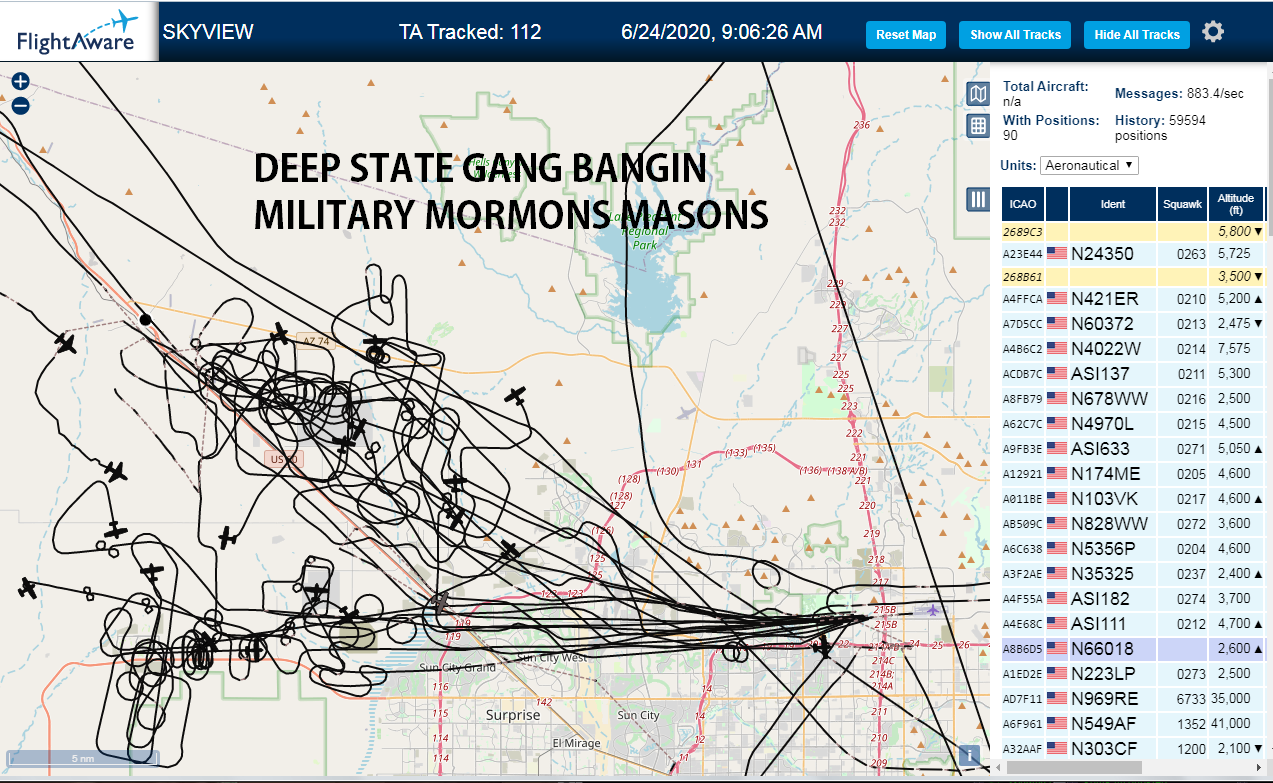Select the N5356P aircraft row
The image size is (1273, 783).
point(1134,548)
